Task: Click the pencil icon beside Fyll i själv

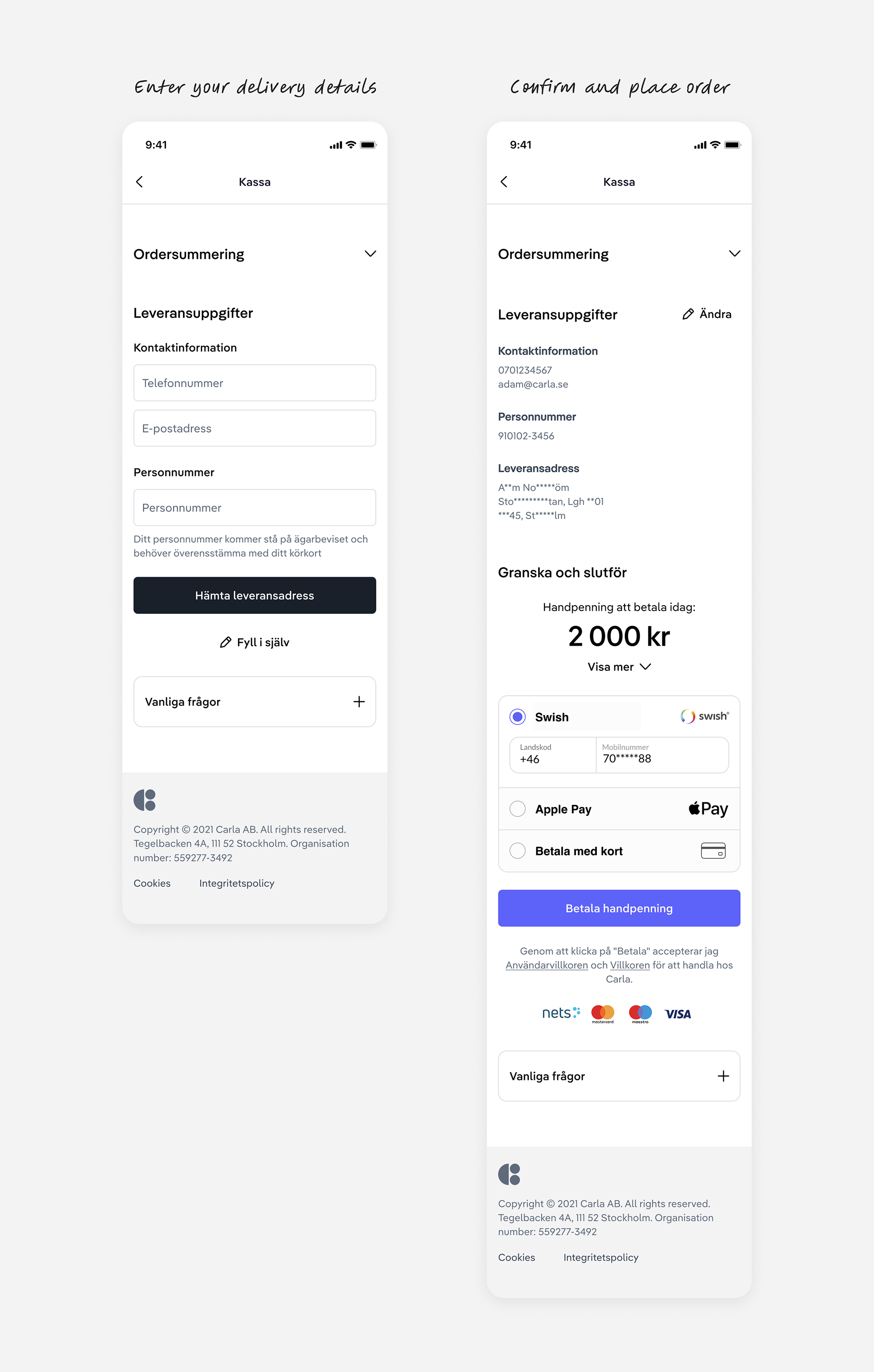Action: pyautogui.click(x=226, y=642)
